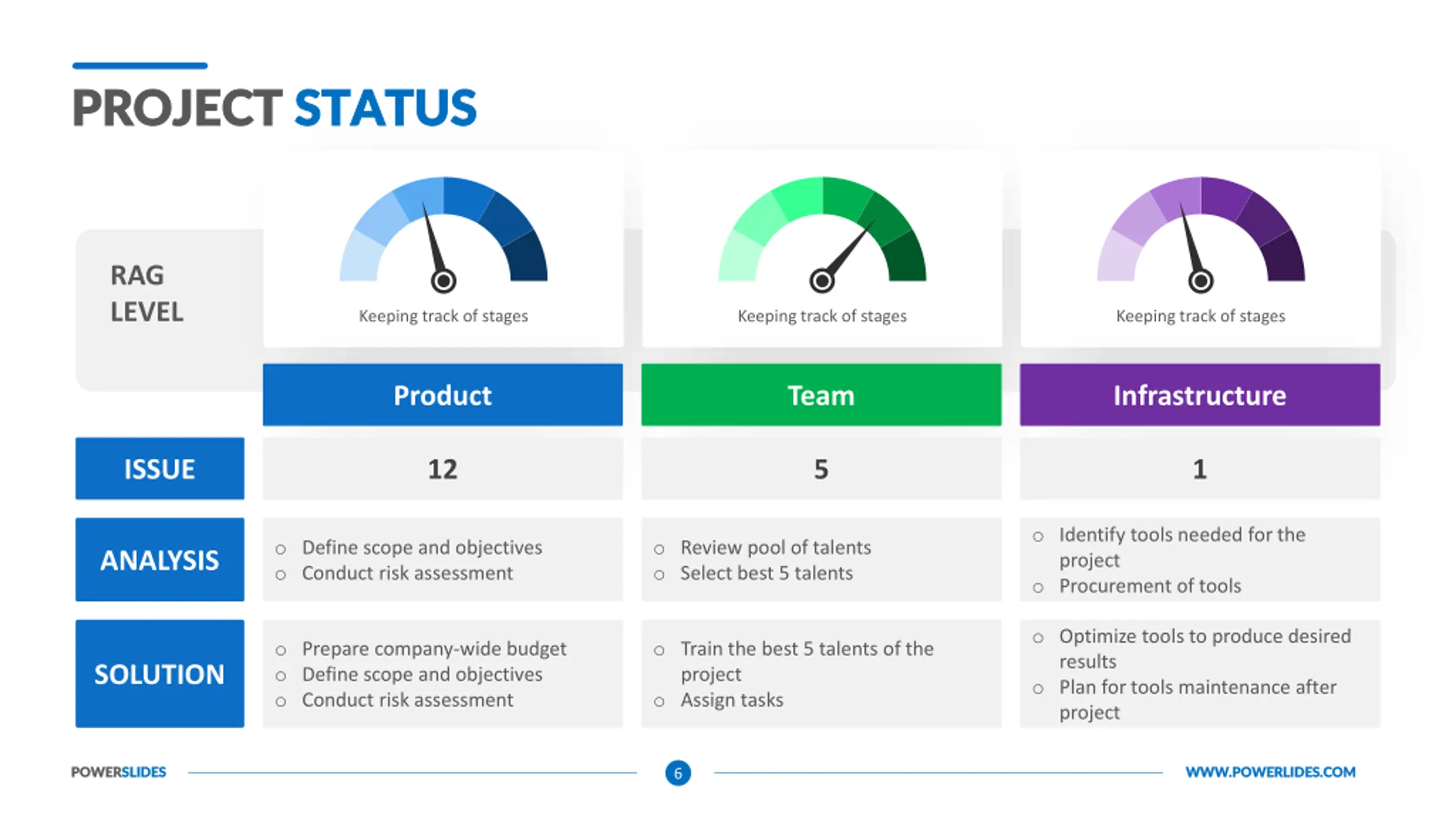Click the RAG LEVEL label
This screenshot has width=1456, height=819.
coord(147,293)
